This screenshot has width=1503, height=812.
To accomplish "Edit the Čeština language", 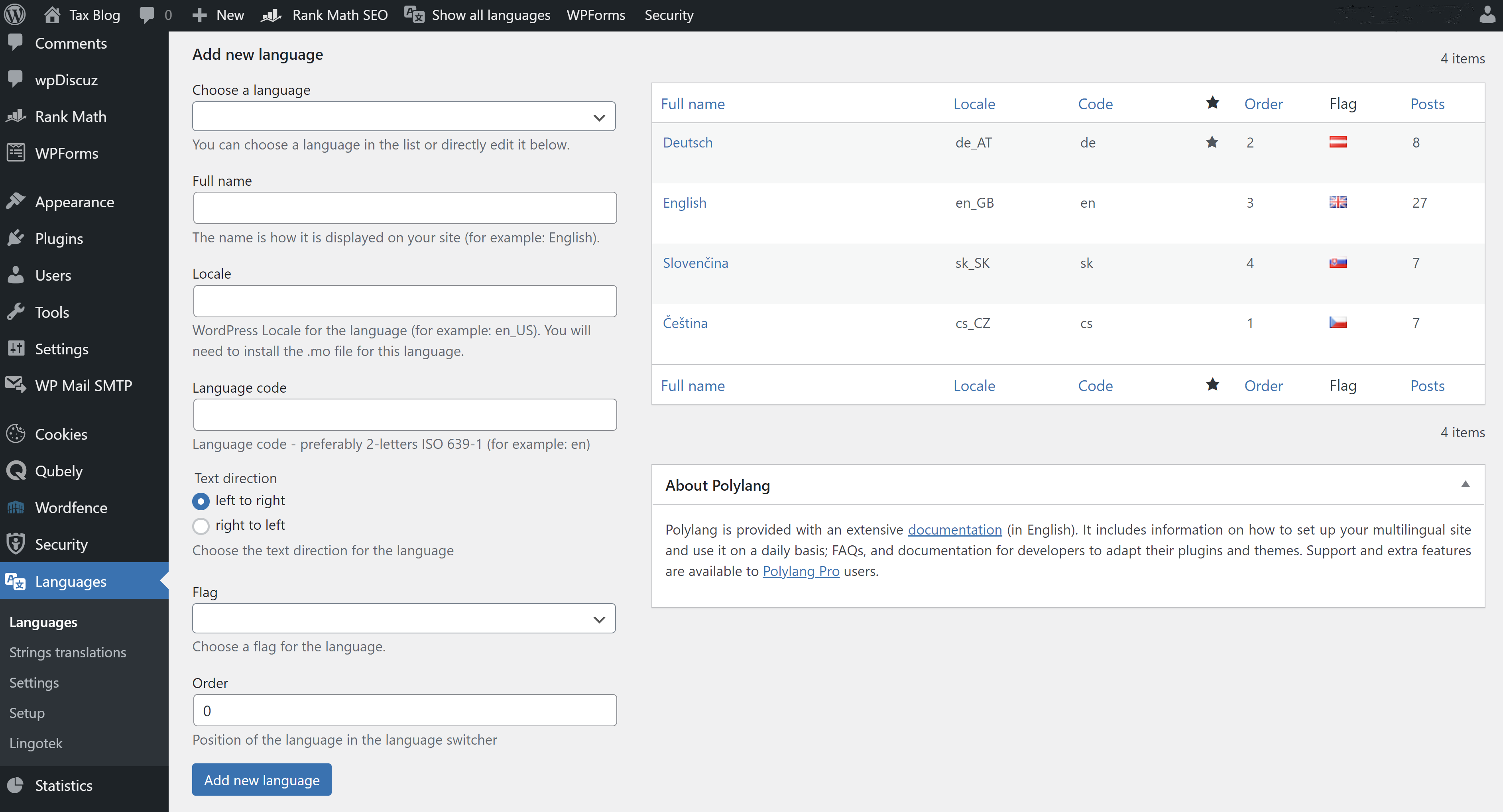I will coord(685,322).
